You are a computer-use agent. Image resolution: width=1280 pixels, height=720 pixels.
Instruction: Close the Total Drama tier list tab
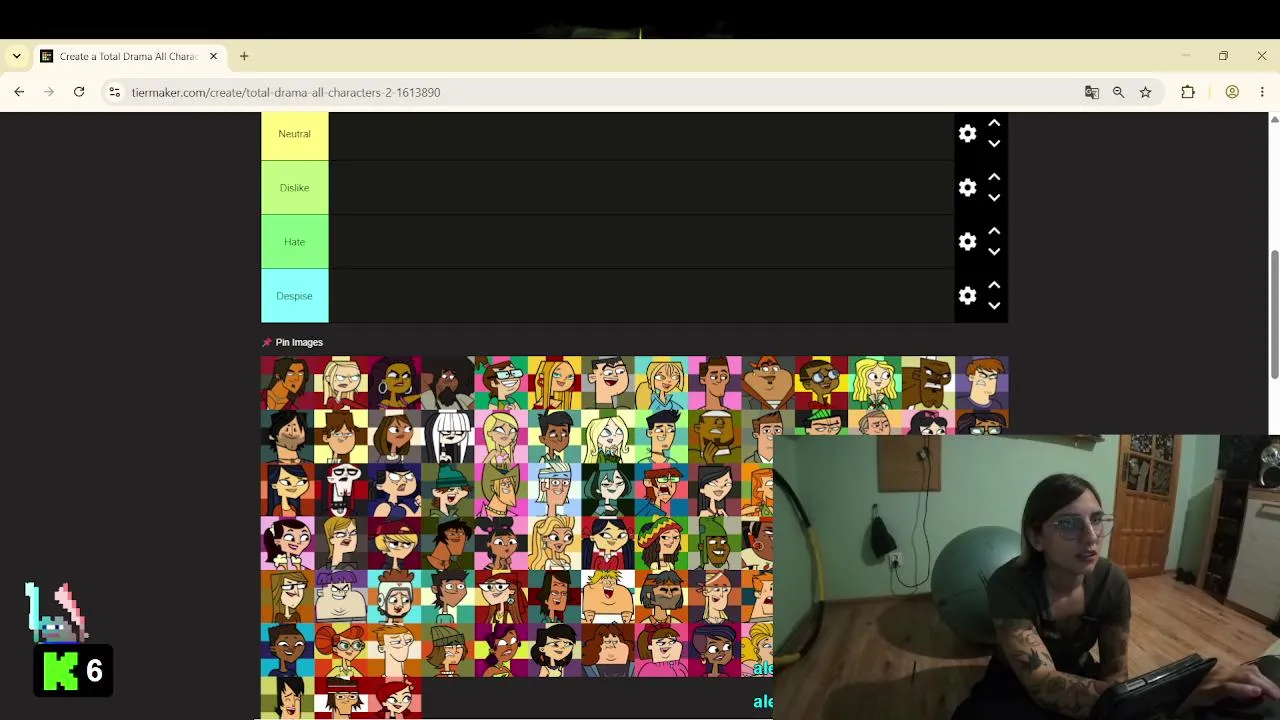pos(213,56)
